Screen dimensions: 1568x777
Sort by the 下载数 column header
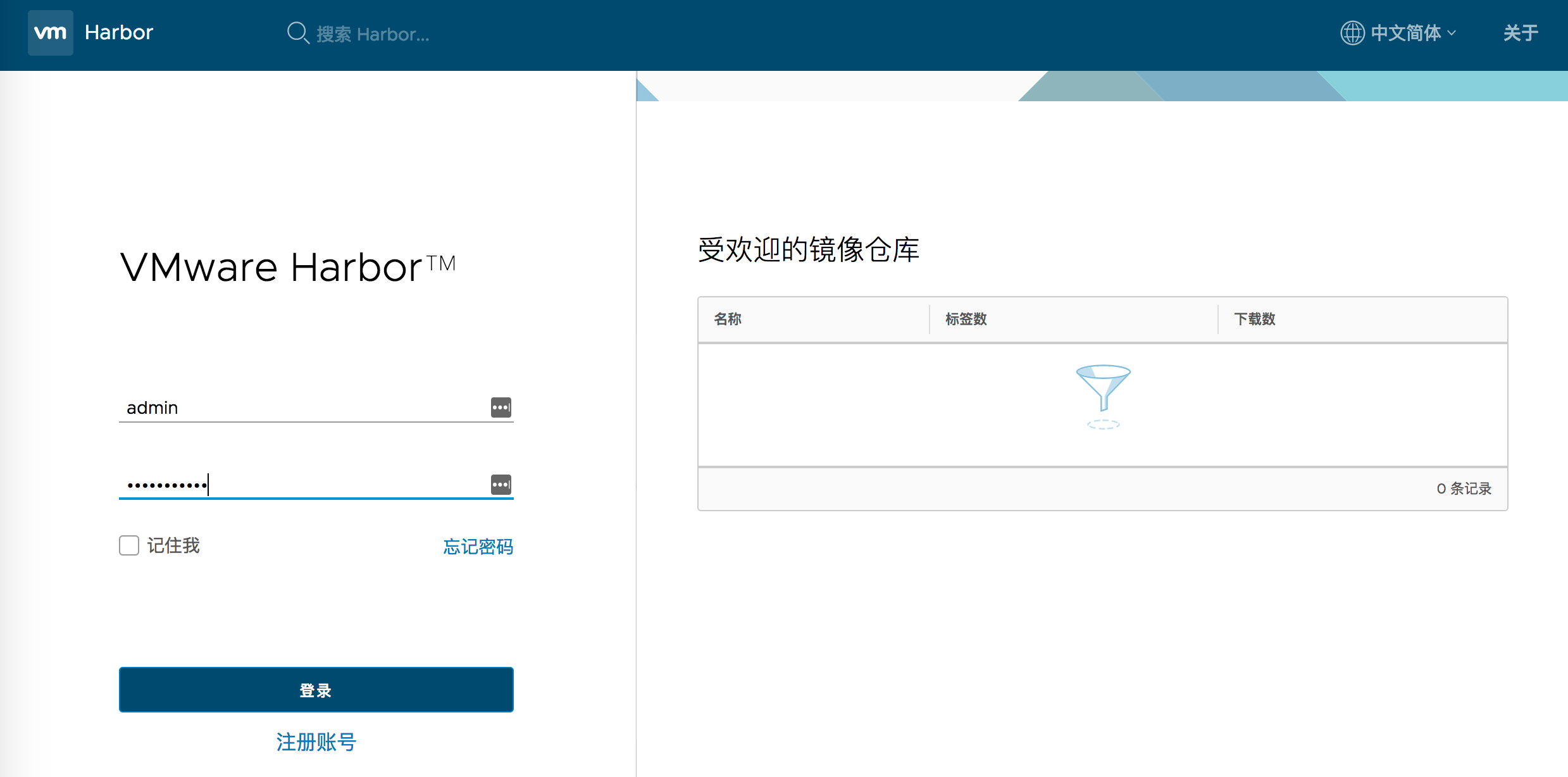(x=1254, y=319)
